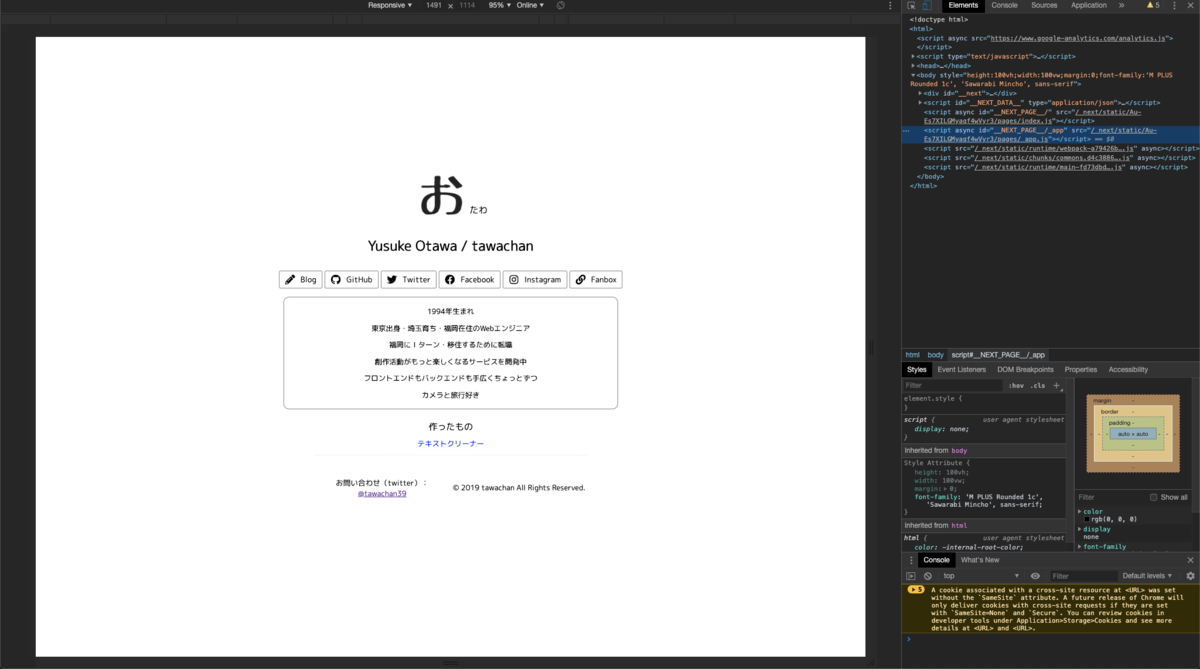Show the console sidebar icon

(911, 576)
